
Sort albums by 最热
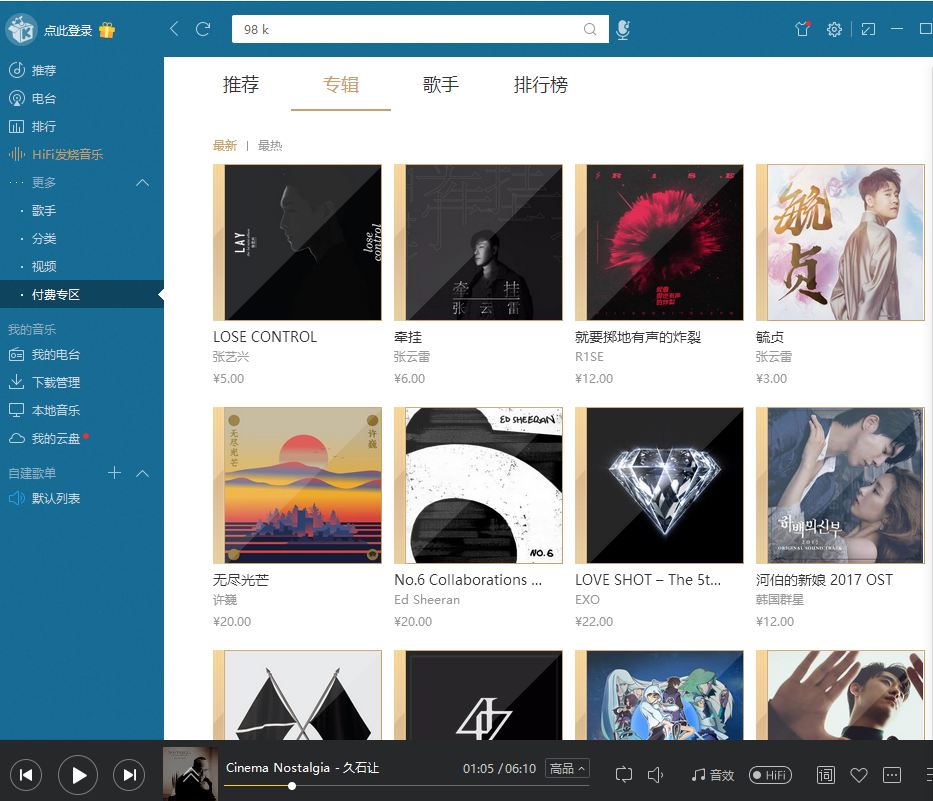coord(270,145)
